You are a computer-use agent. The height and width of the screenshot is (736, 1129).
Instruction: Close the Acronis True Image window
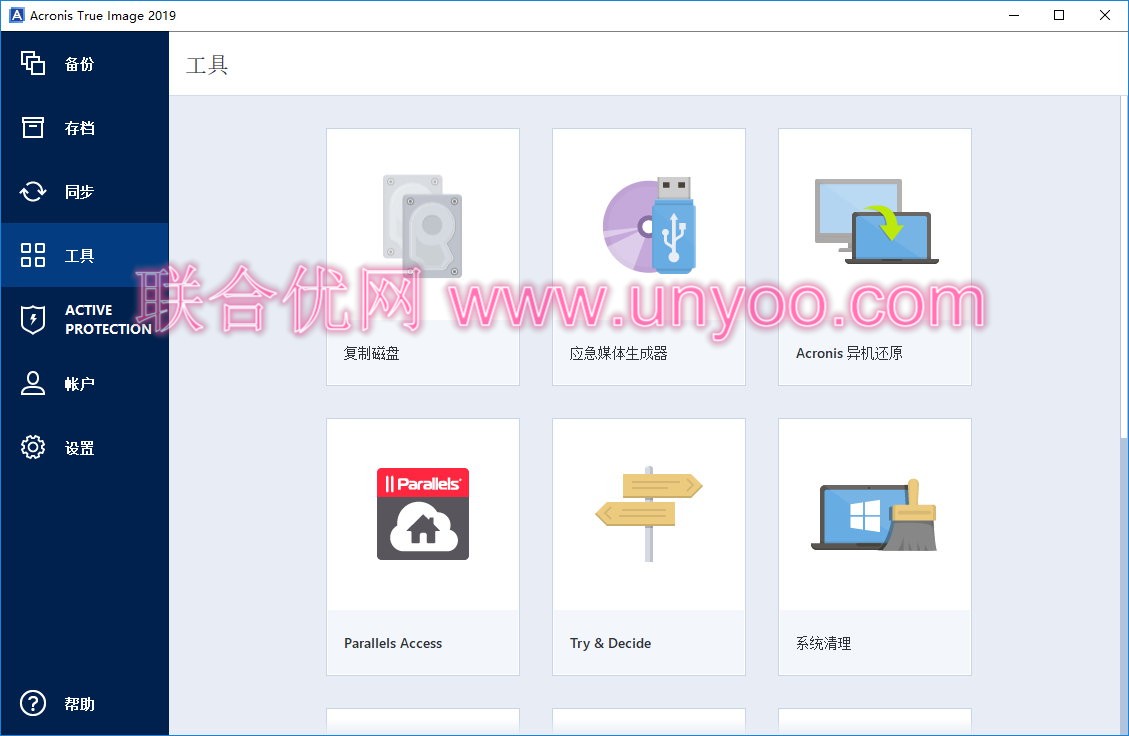[x=1105, y=15]
